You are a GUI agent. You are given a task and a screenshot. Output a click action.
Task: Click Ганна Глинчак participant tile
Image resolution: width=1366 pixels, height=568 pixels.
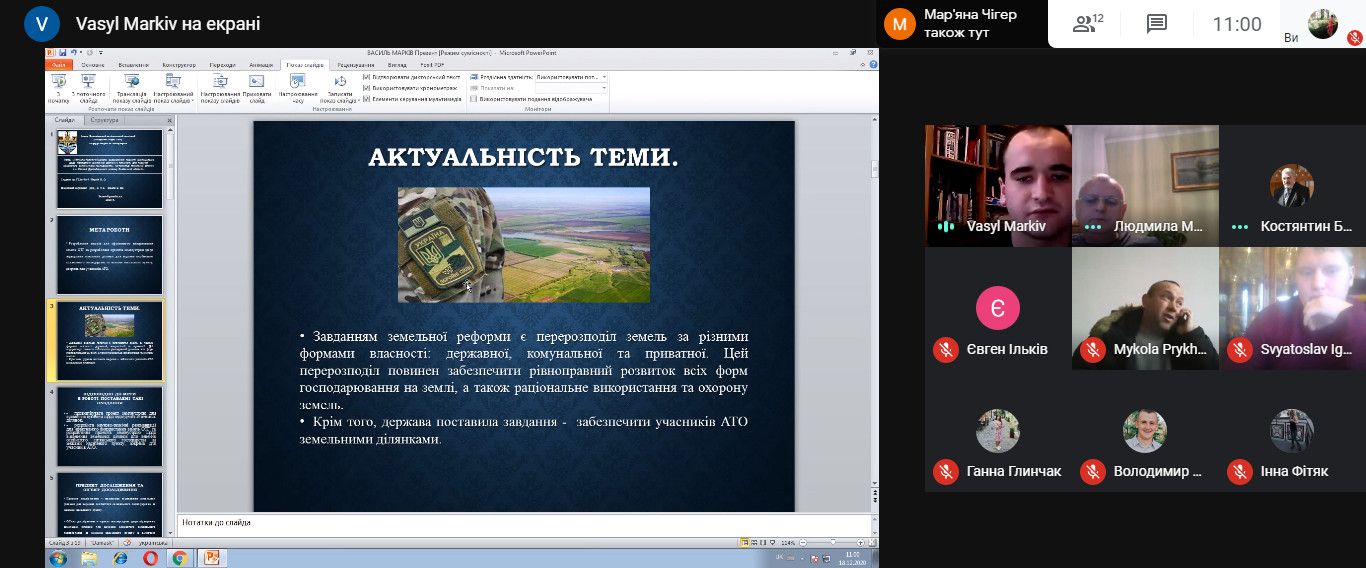pos(997,431)
